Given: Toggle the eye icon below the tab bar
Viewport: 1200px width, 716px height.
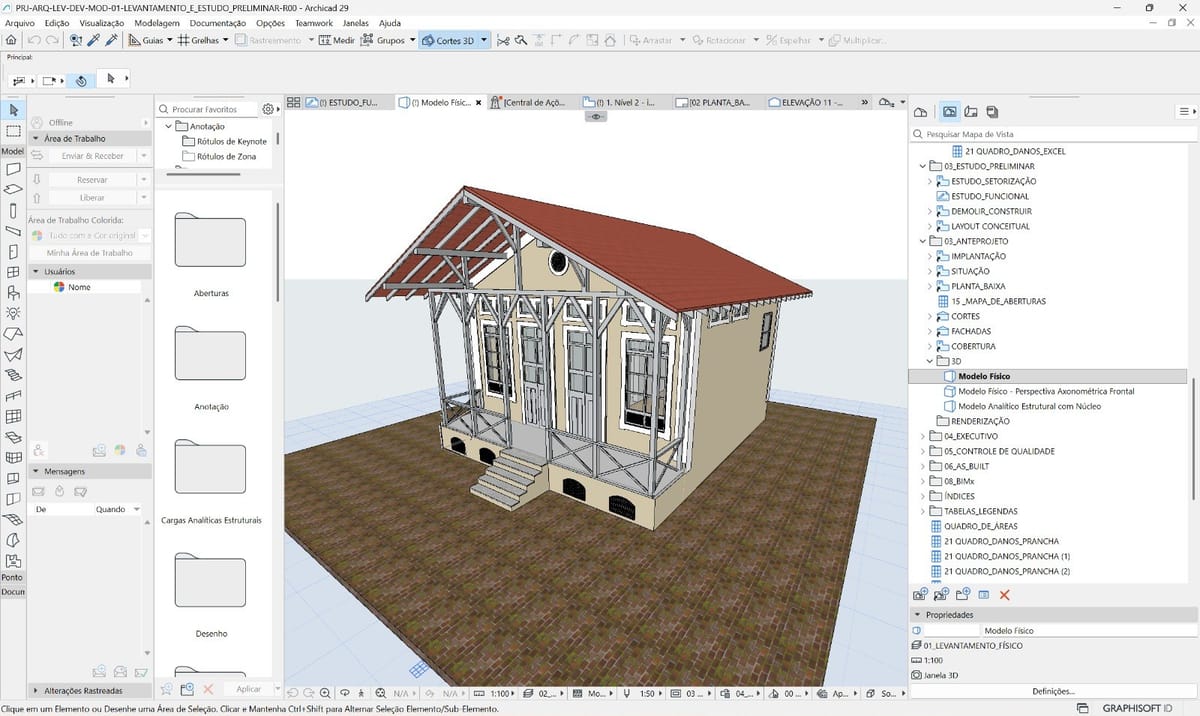Looking at the screenshot, I should click(596, 117).
